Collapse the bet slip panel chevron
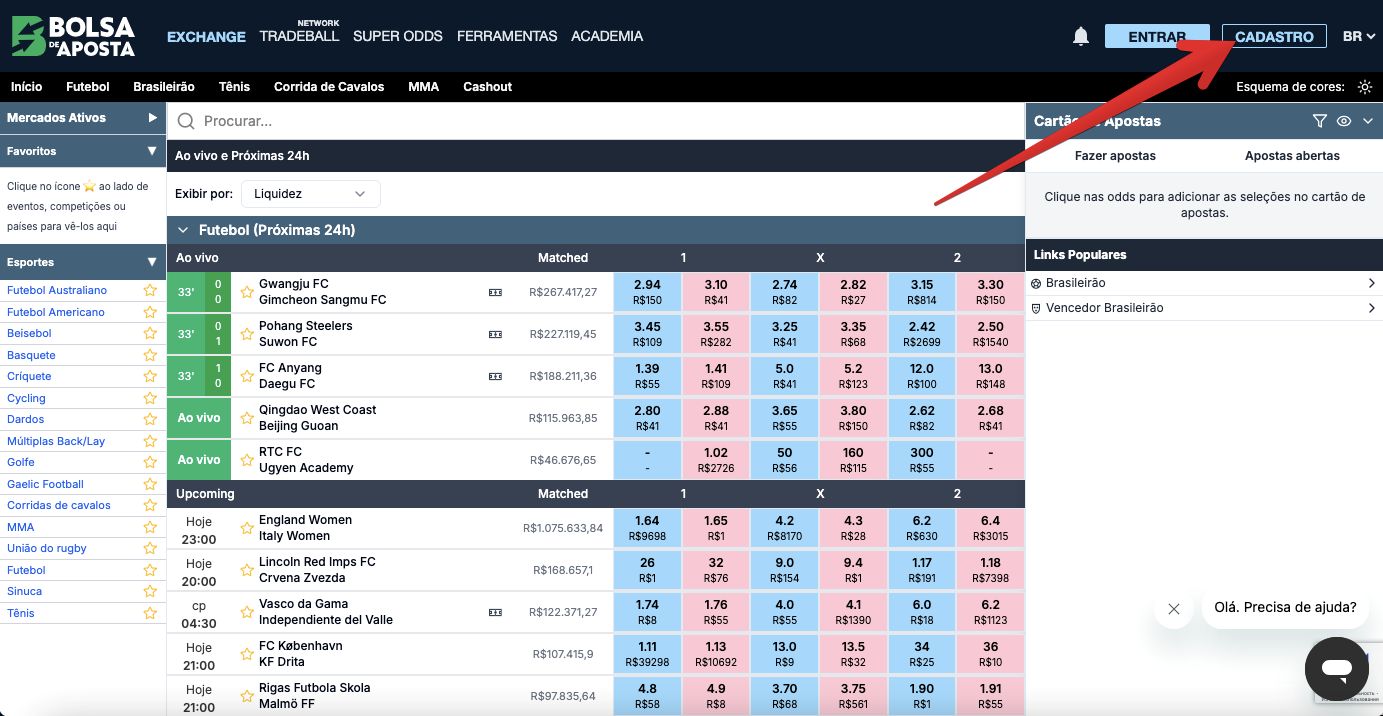 (x=1368, y=121)
